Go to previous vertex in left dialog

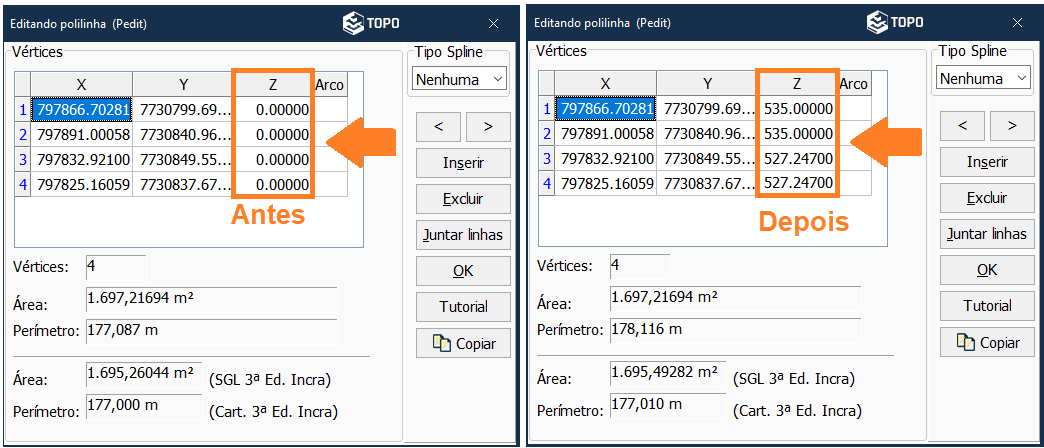438,127
